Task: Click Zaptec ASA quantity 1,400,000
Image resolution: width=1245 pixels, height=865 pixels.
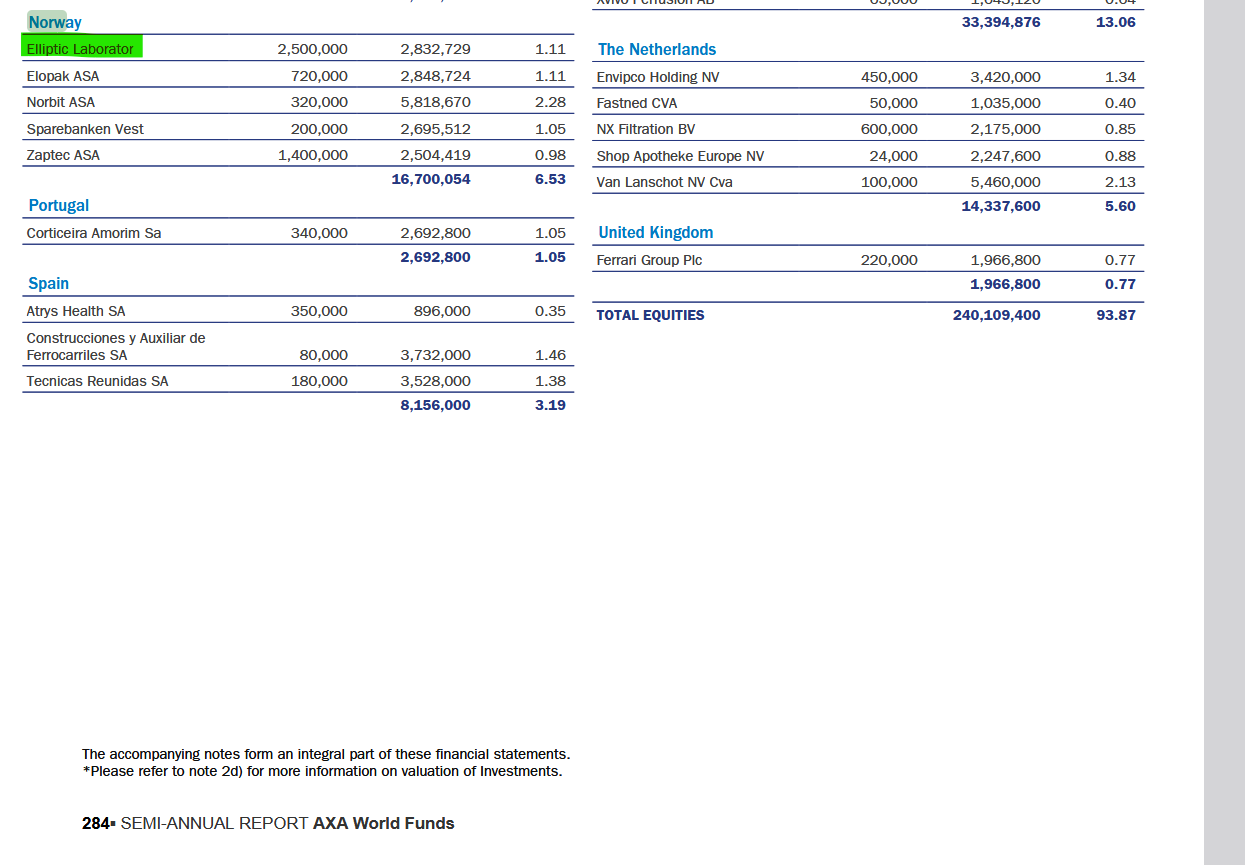Action: pos(312,155)
